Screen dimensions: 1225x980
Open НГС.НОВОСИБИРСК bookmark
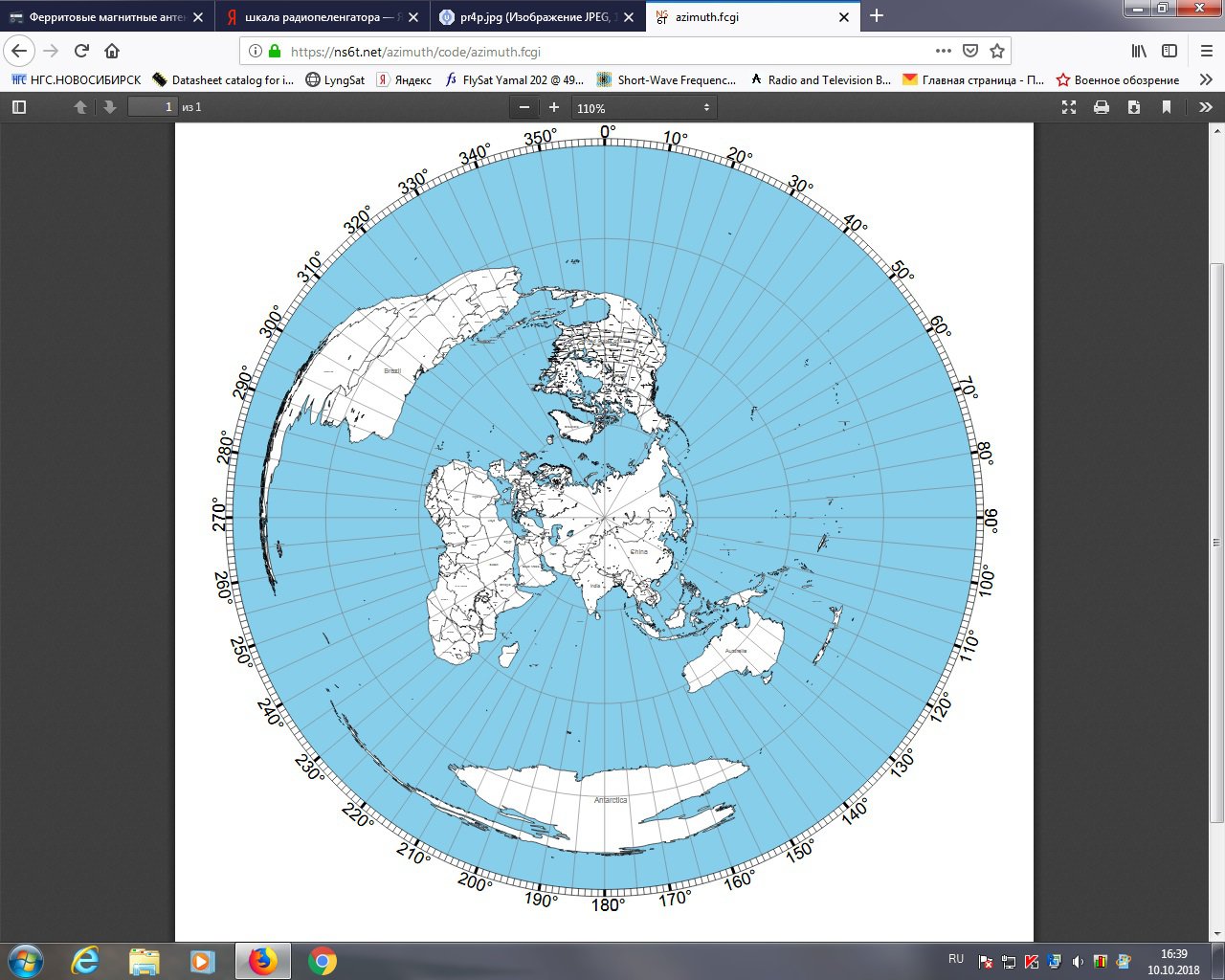(x=77, y=80)
